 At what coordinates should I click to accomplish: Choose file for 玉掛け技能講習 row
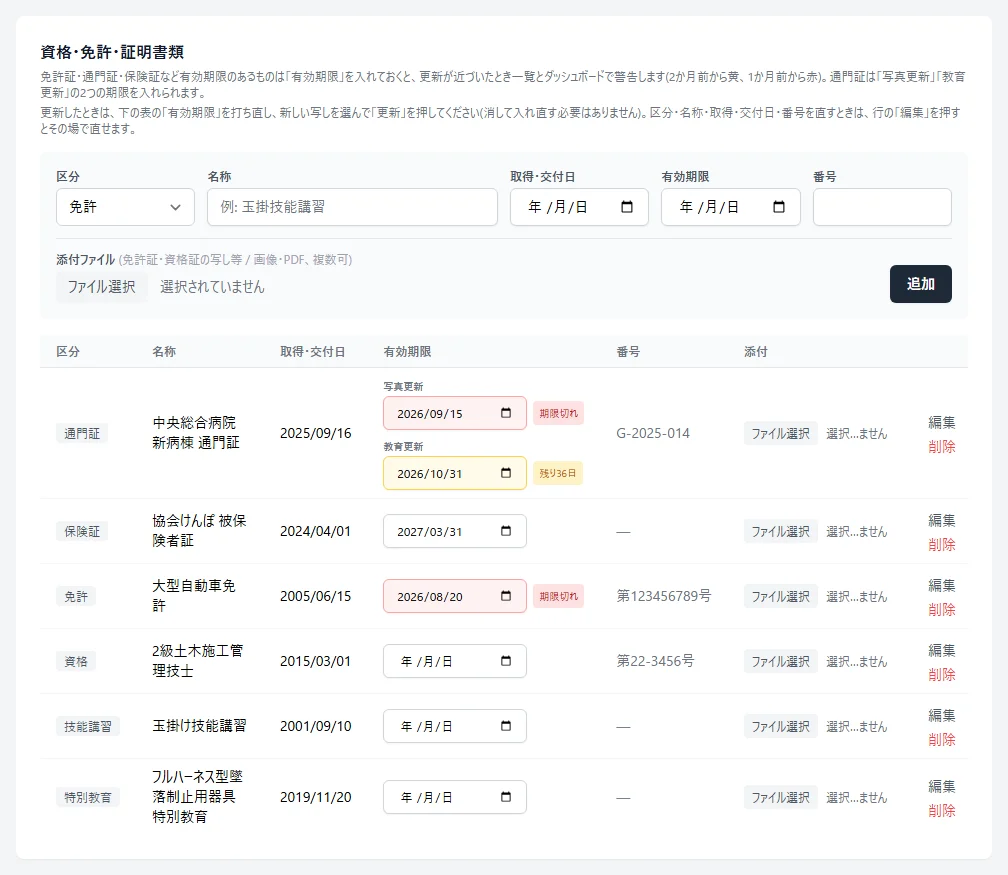coord(780,726)
